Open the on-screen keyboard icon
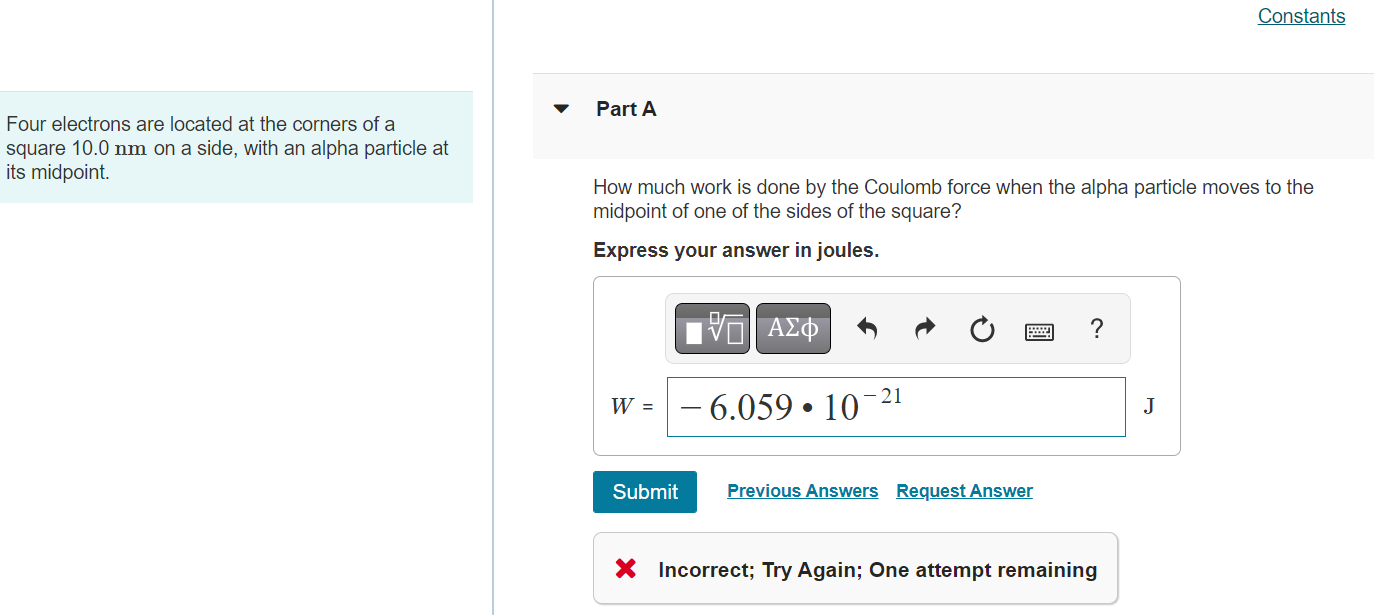The height and width of the screenshot is (615, 1383). coord(1039,330)
